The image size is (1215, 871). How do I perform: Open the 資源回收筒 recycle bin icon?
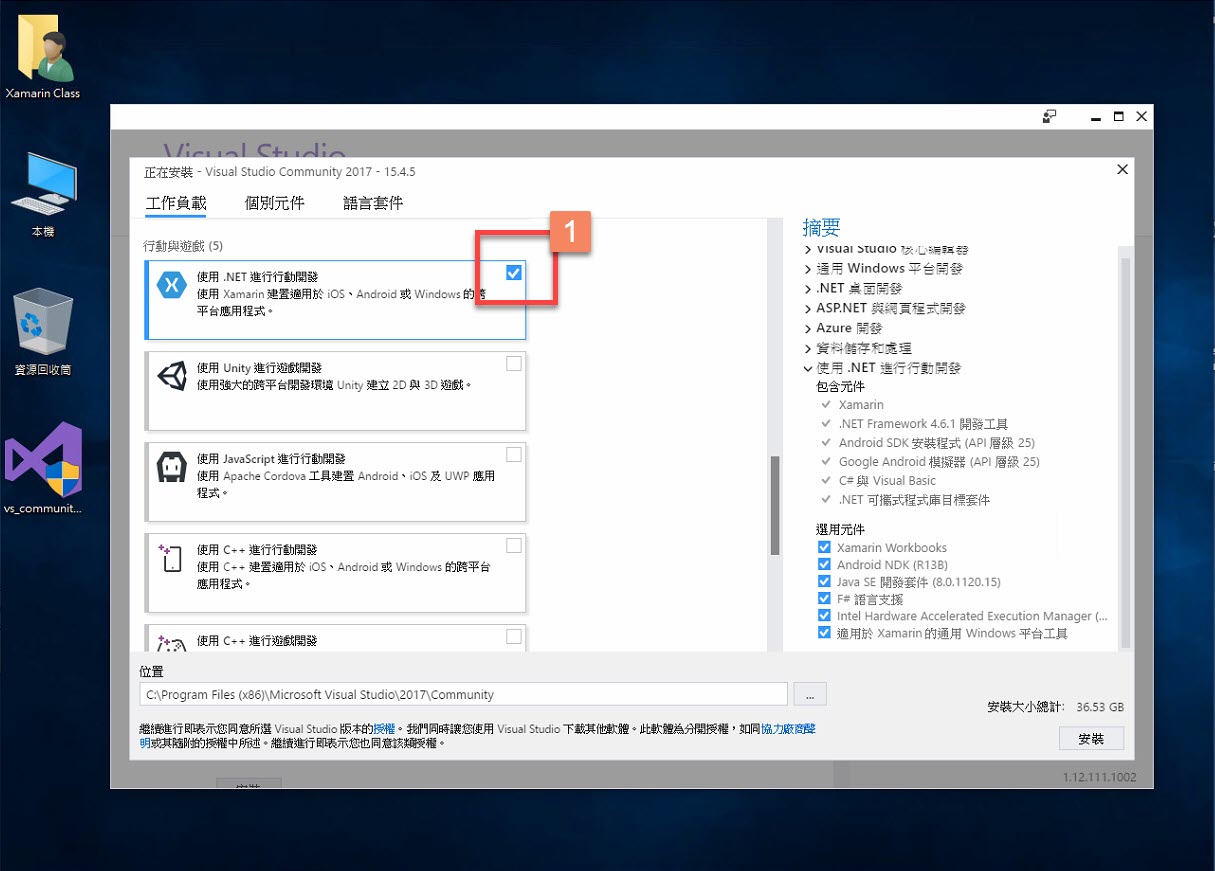42,332
